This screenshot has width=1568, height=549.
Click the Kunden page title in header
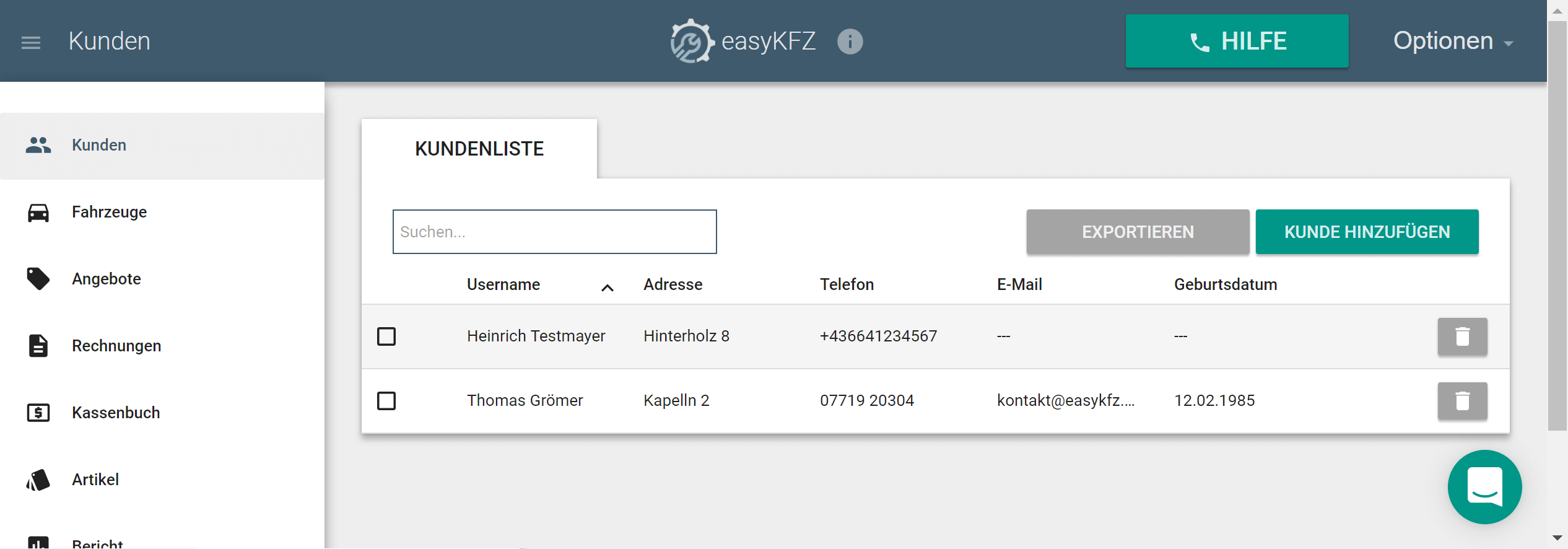[x=109, y=41]
